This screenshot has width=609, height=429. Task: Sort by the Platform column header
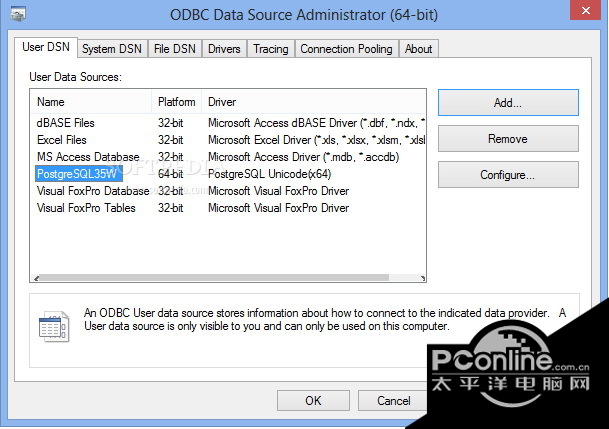pyautogui.click(x=177, y=102)
